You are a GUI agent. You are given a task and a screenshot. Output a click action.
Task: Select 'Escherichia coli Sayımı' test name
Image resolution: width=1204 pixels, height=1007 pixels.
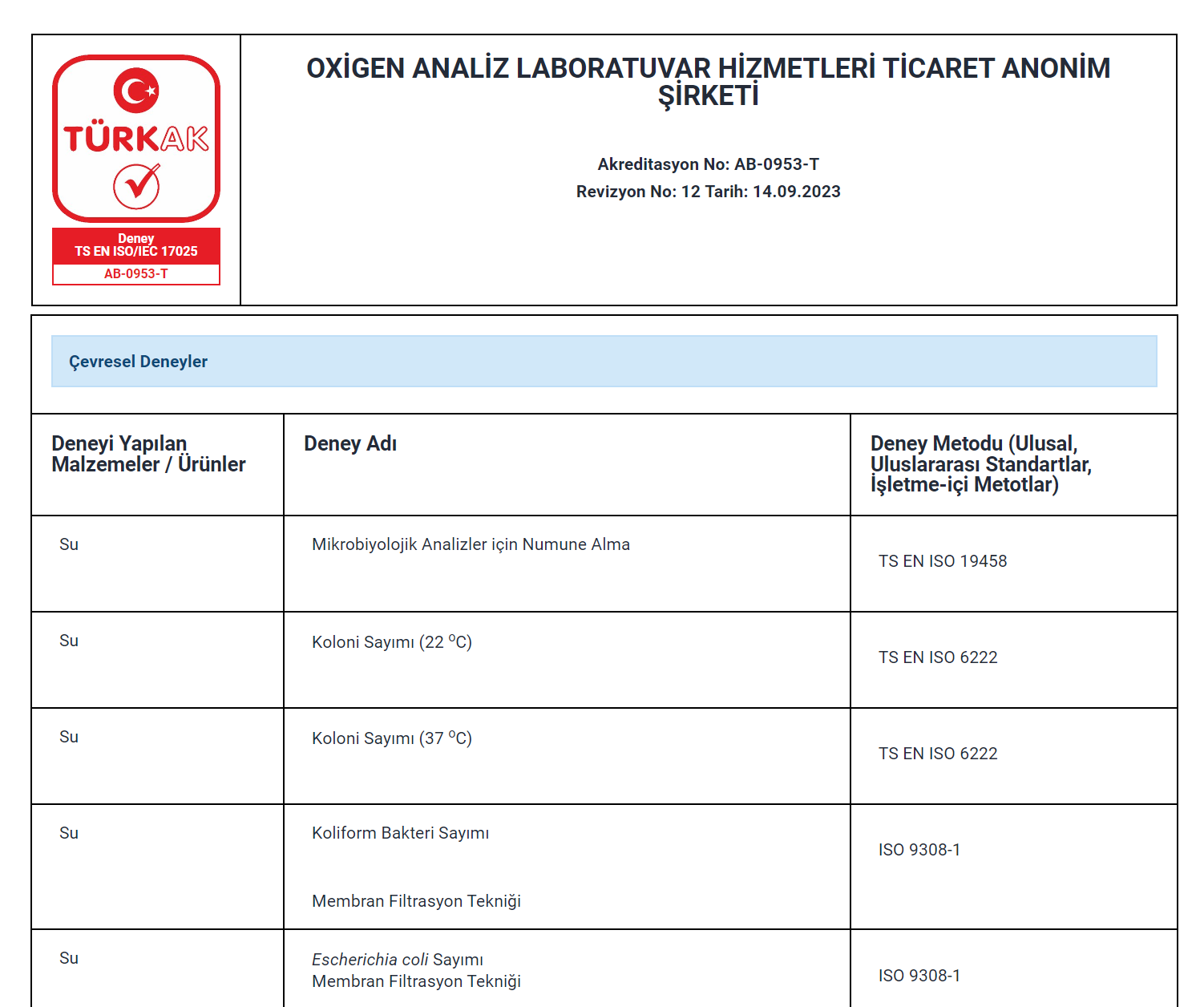[398, 960]
